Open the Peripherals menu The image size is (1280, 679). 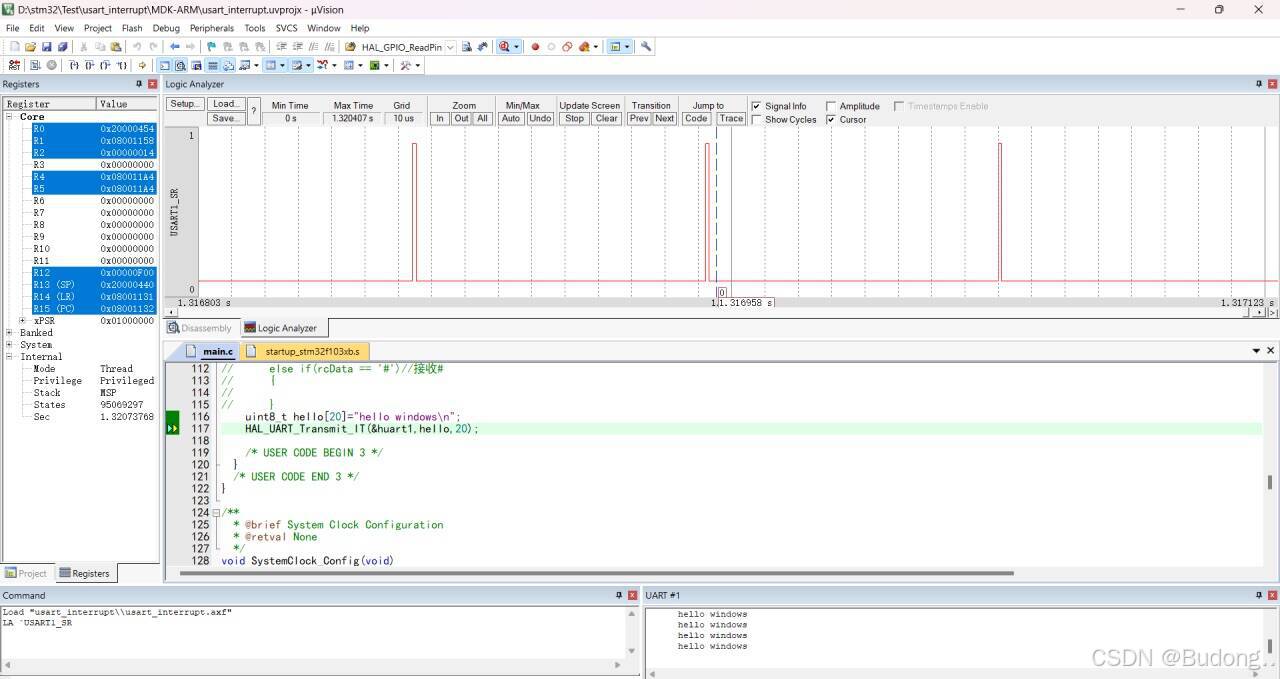pos(211,28)
